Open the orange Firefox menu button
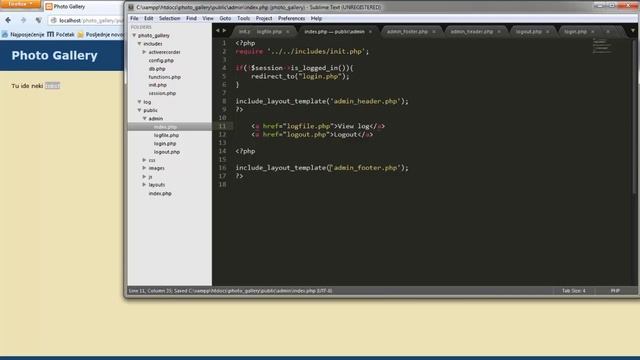Image resolution: width=640 pixels, height=360 pixels. (x=20, y=4)
